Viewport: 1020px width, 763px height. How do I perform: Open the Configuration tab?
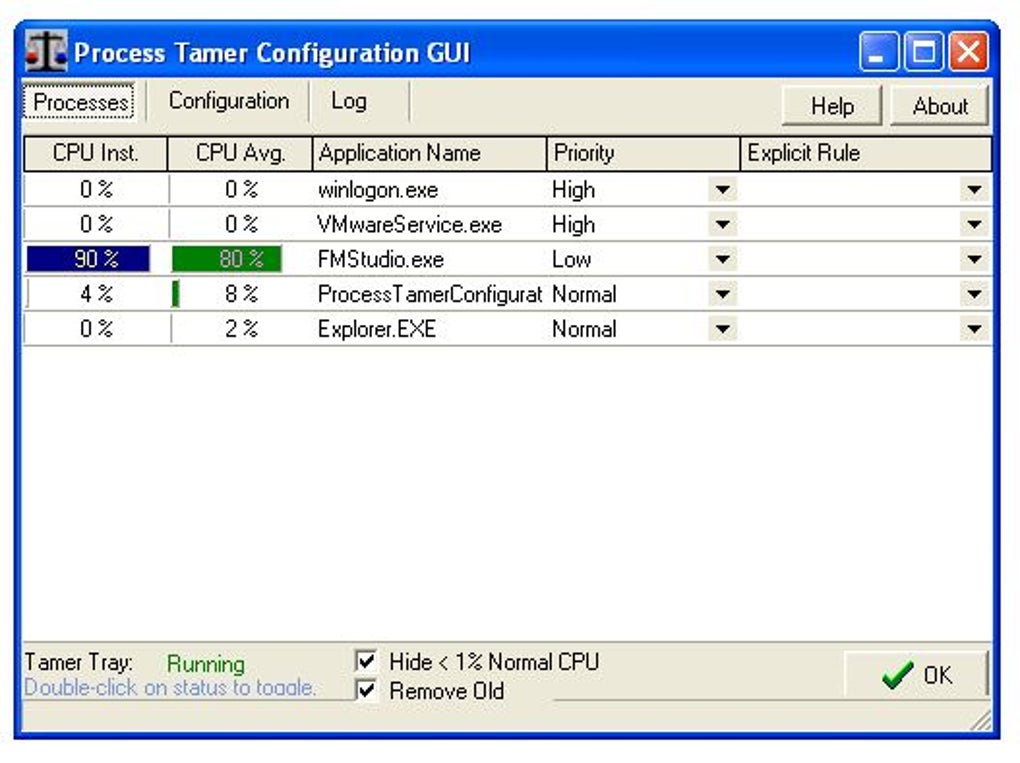point(228,101)
